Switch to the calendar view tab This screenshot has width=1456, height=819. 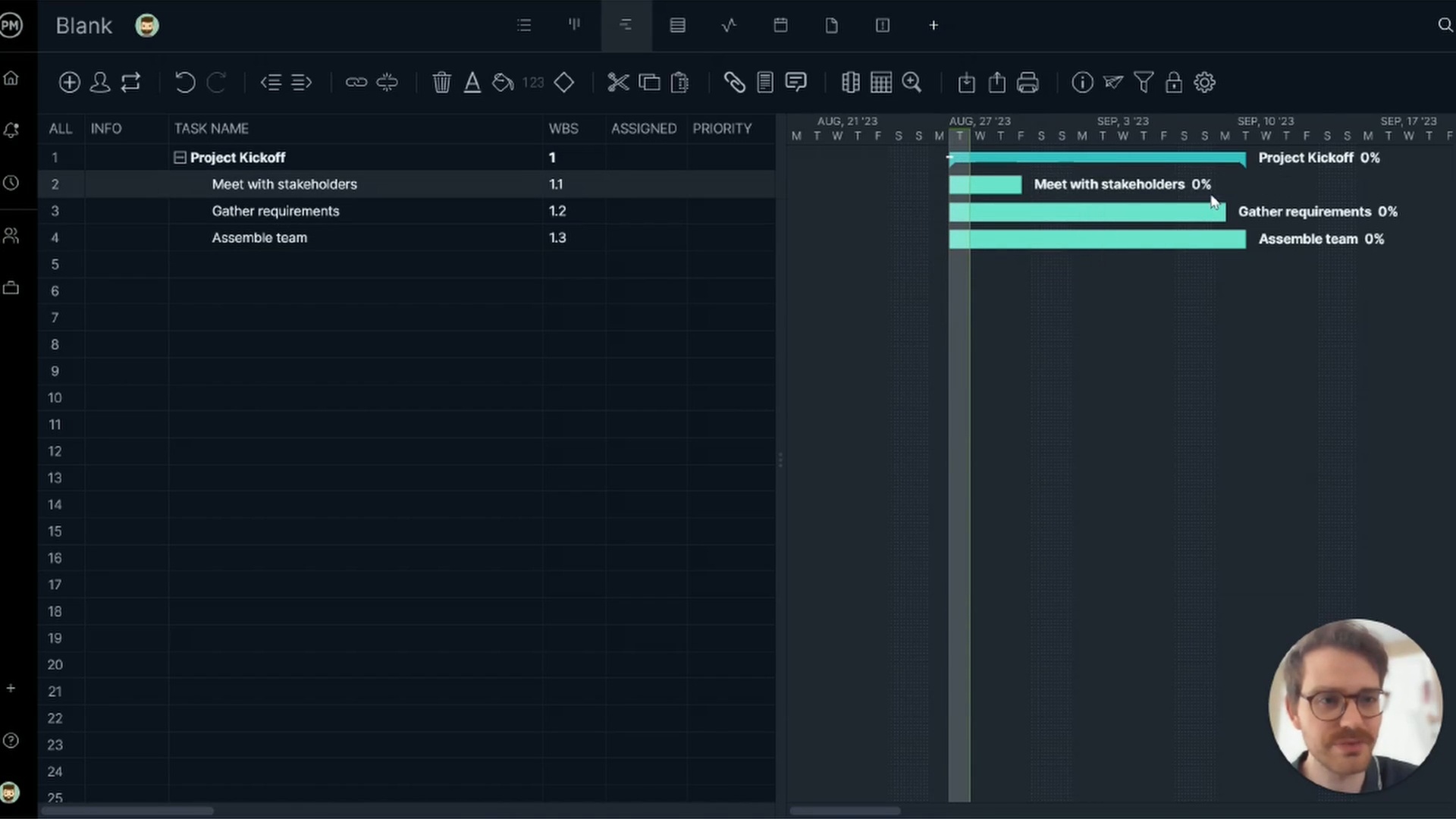tap(780, 25)
